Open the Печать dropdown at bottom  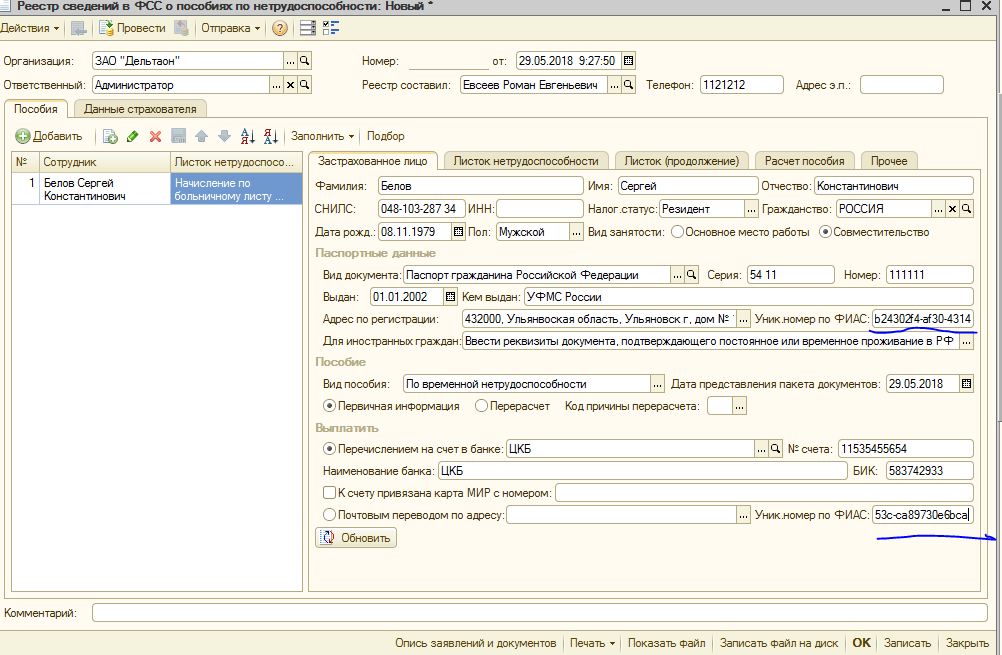point(592,643)
